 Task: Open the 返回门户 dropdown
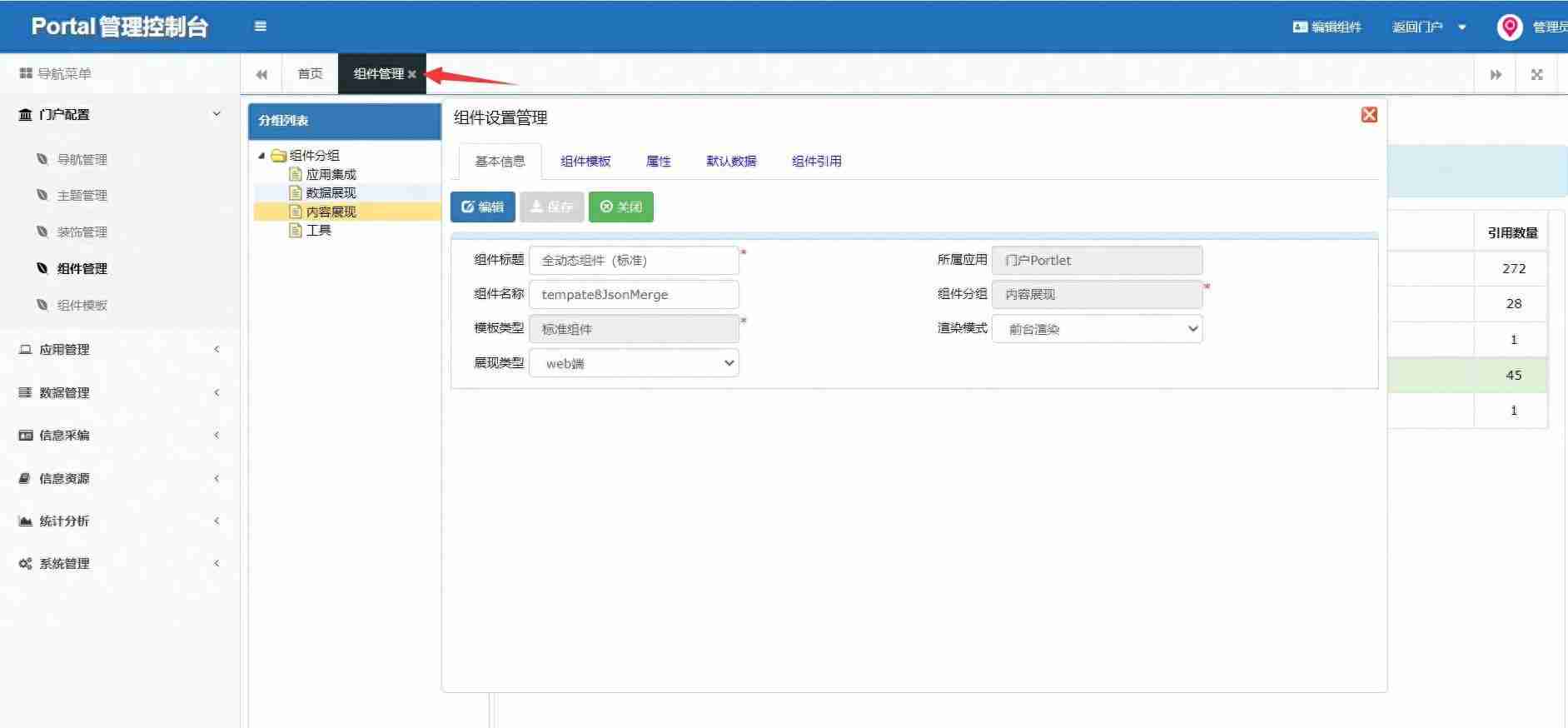[x=1429, y=27]
